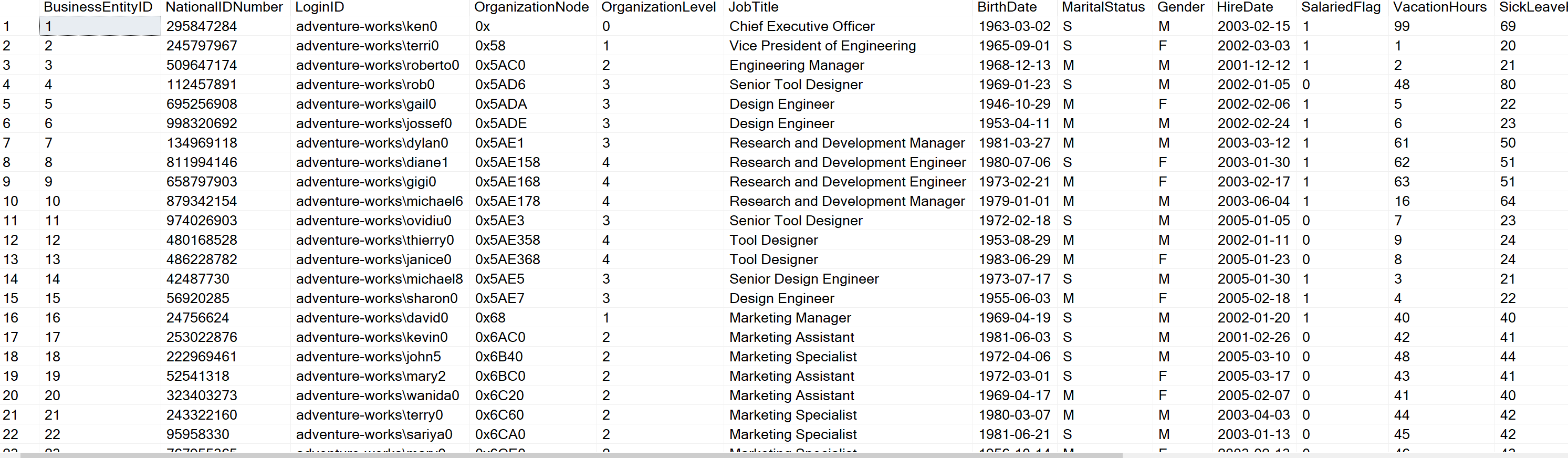The image size is (1568, 458).
Task: Click the Chief Executive Officer cell
Action: 802,27
